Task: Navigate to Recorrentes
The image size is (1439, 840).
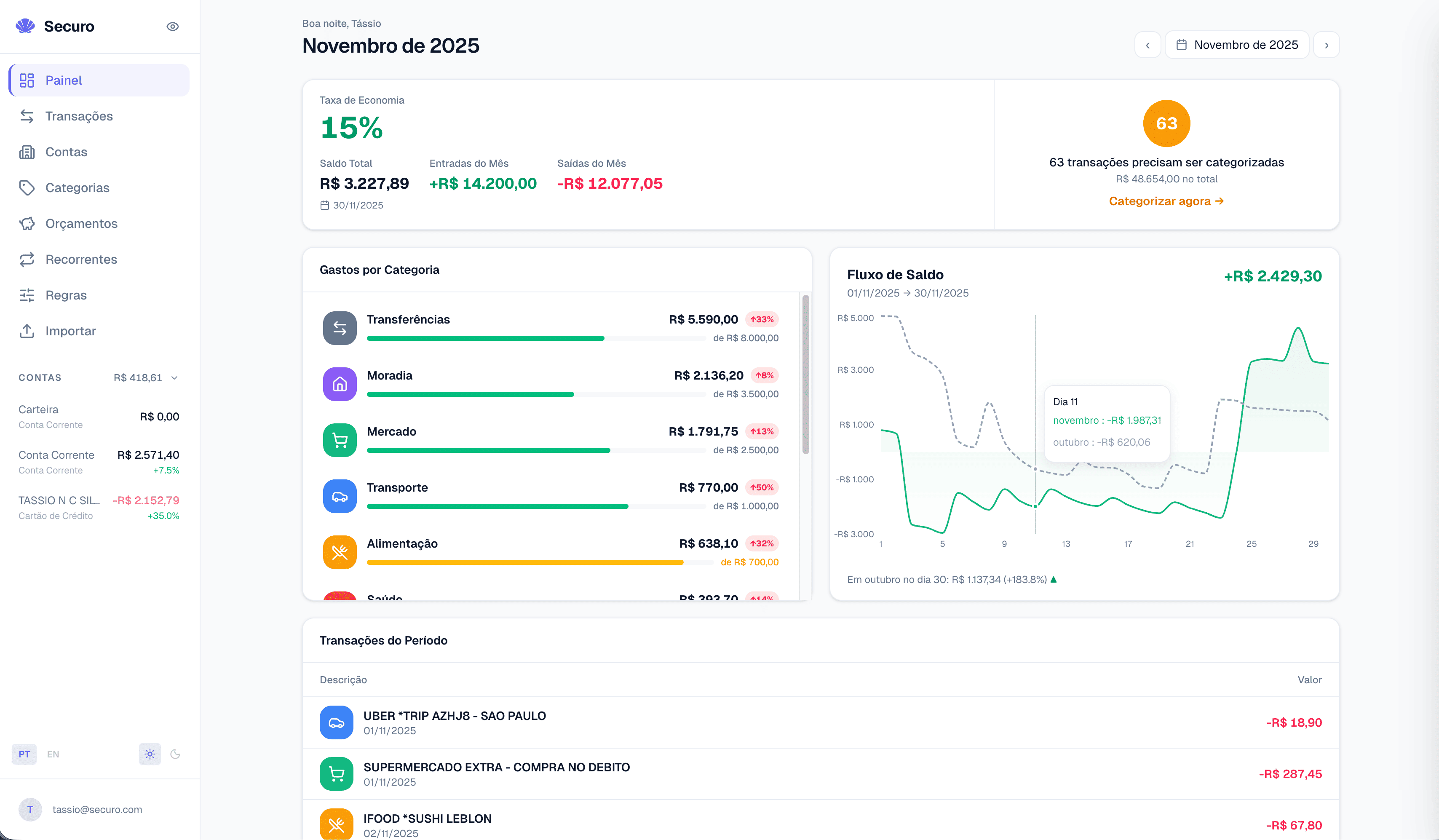Action: tap(99, 259)
